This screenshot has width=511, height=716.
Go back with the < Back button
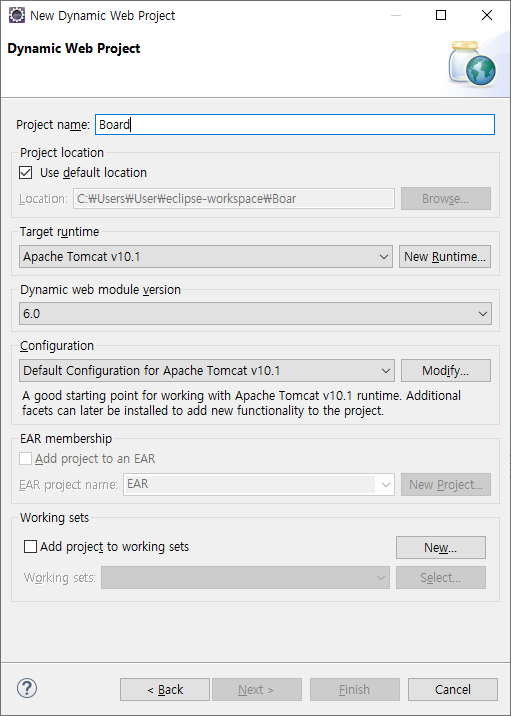click(x=165, y=690)
